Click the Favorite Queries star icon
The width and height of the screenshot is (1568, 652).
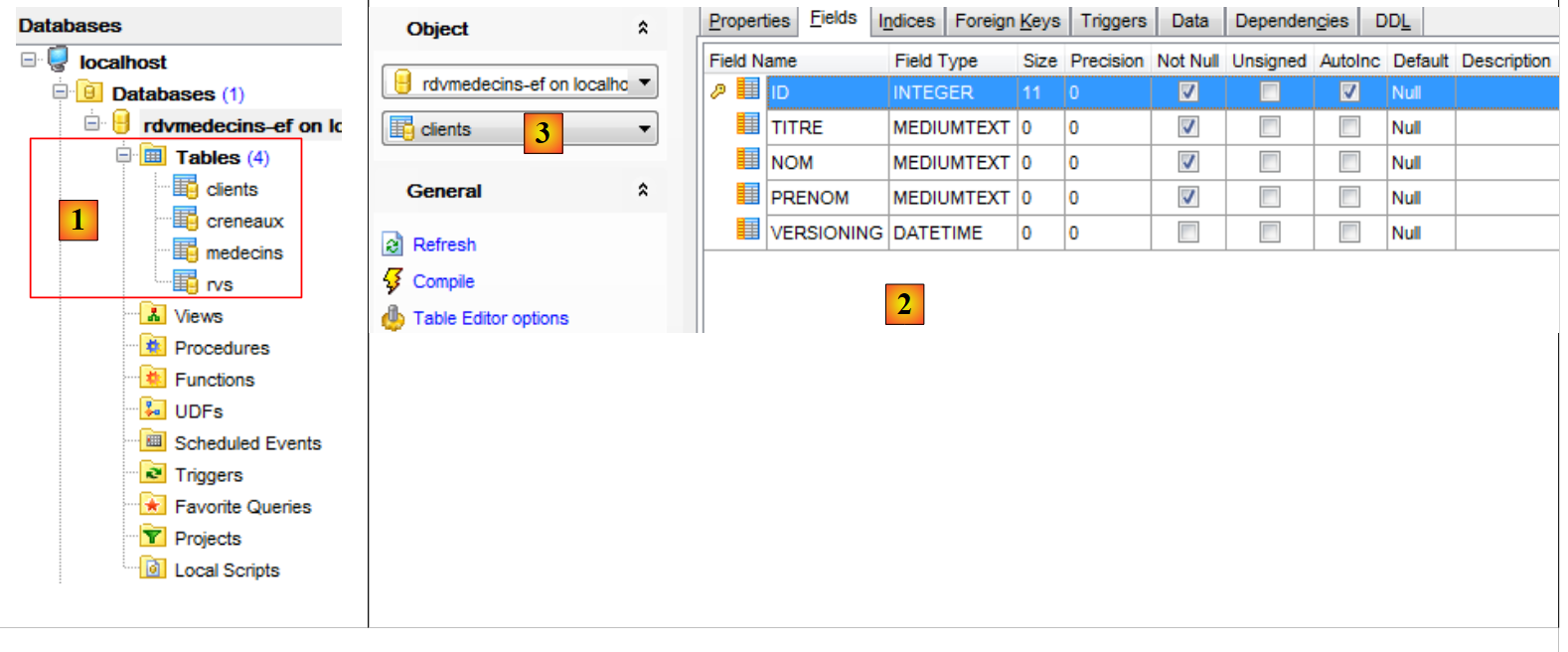point(152,506)
